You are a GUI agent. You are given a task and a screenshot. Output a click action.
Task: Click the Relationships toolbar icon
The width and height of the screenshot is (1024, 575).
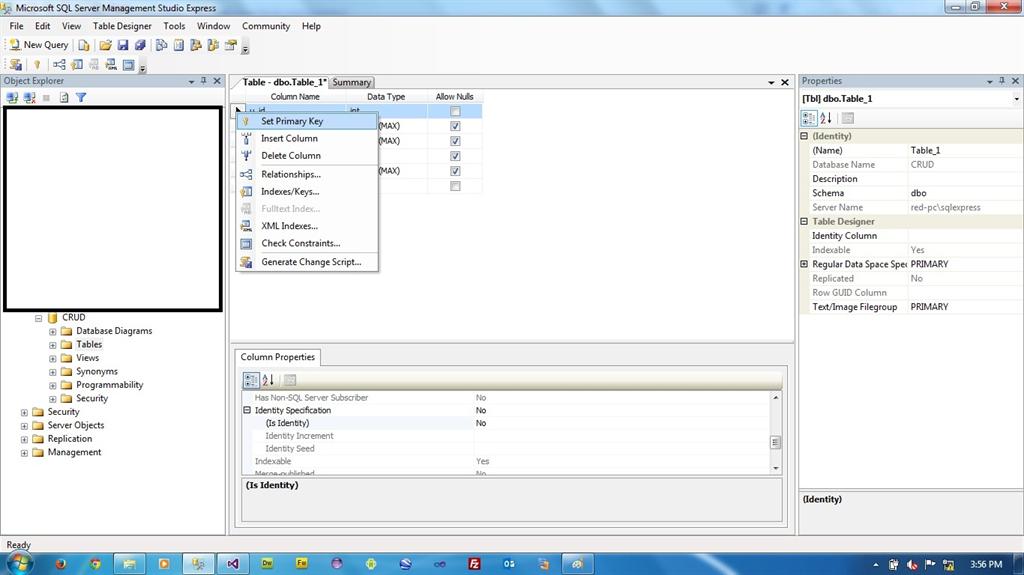59,64
